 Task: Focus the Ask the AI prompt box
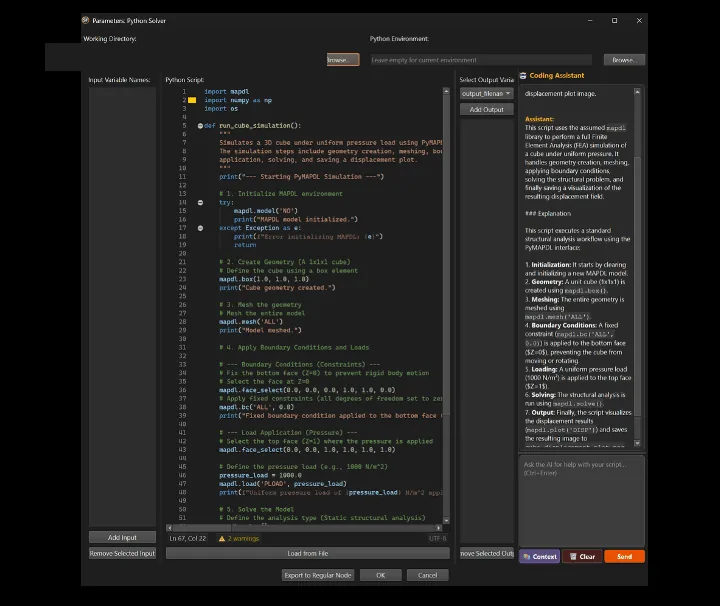[582, 500]
